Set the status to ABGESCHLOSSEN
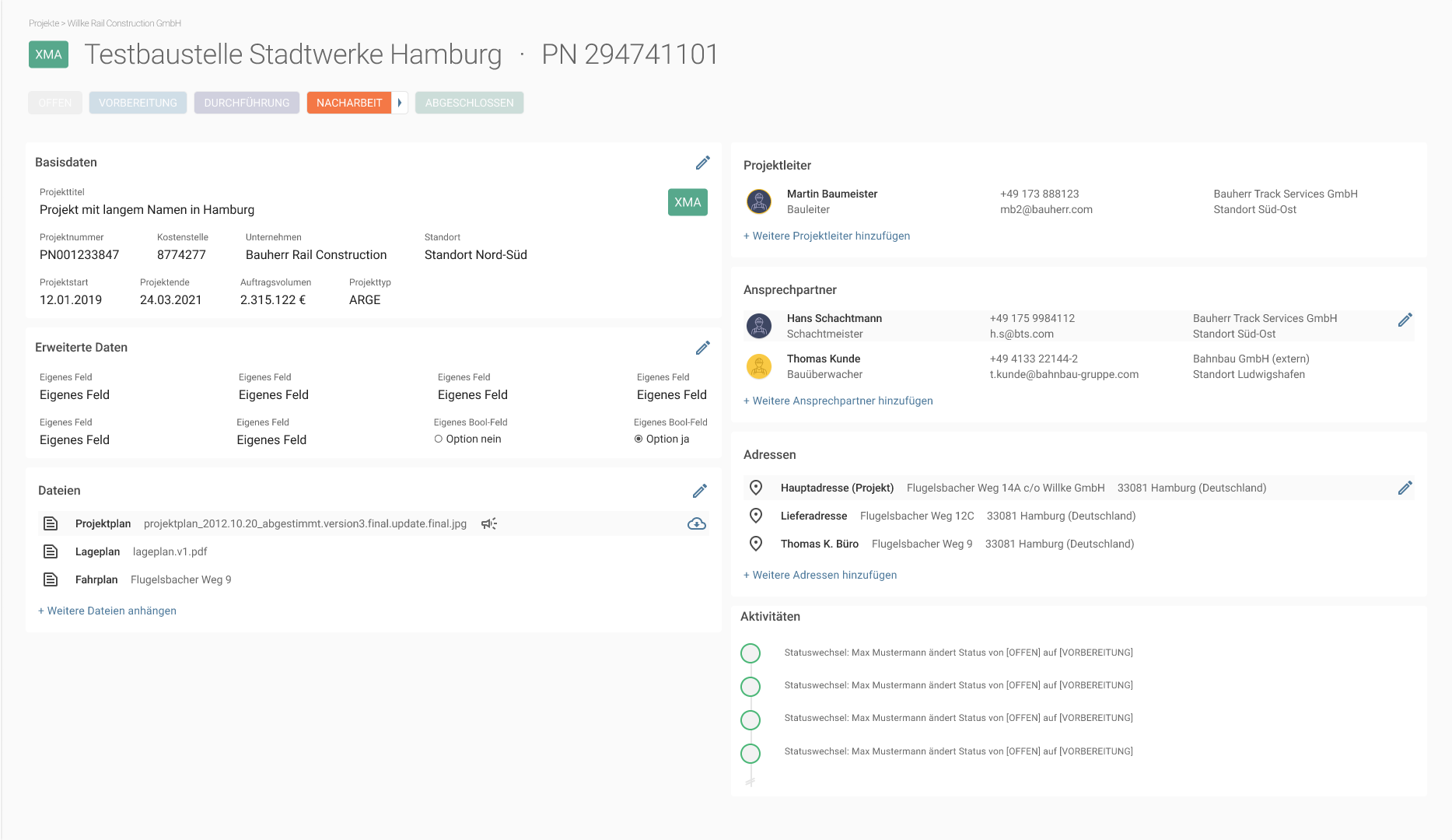1452x840 pixels. pyautogui.click(x=469, y=103)
